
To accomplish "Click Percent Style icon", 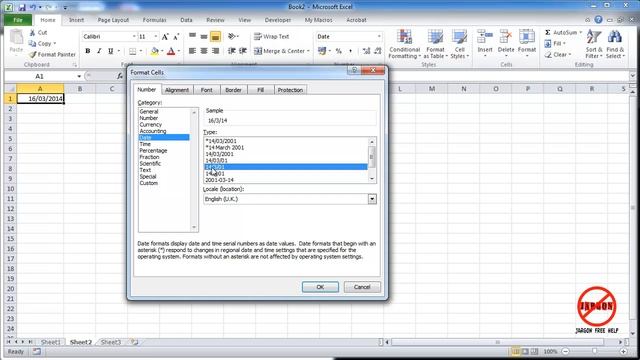I will (x=338, y=51).
